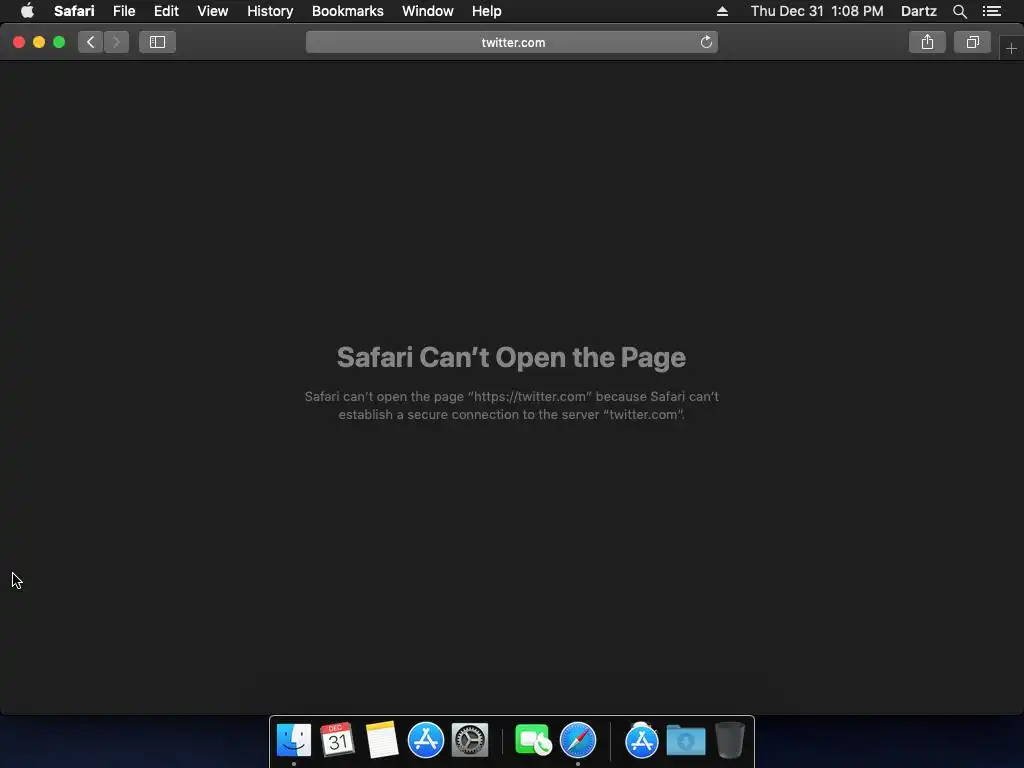1024x768 pixels.
Task: Open the App Store beside Notes
Action: click(426, 740)
